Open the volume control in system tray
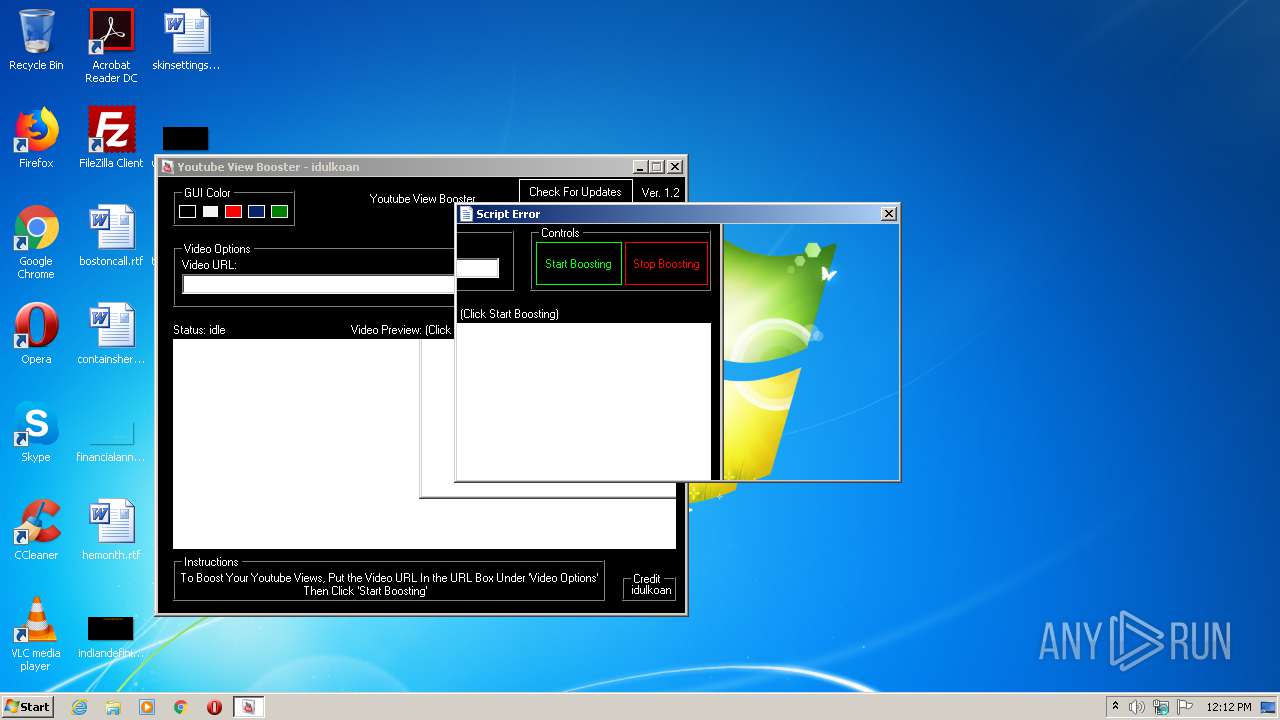 coord(1137,707)
